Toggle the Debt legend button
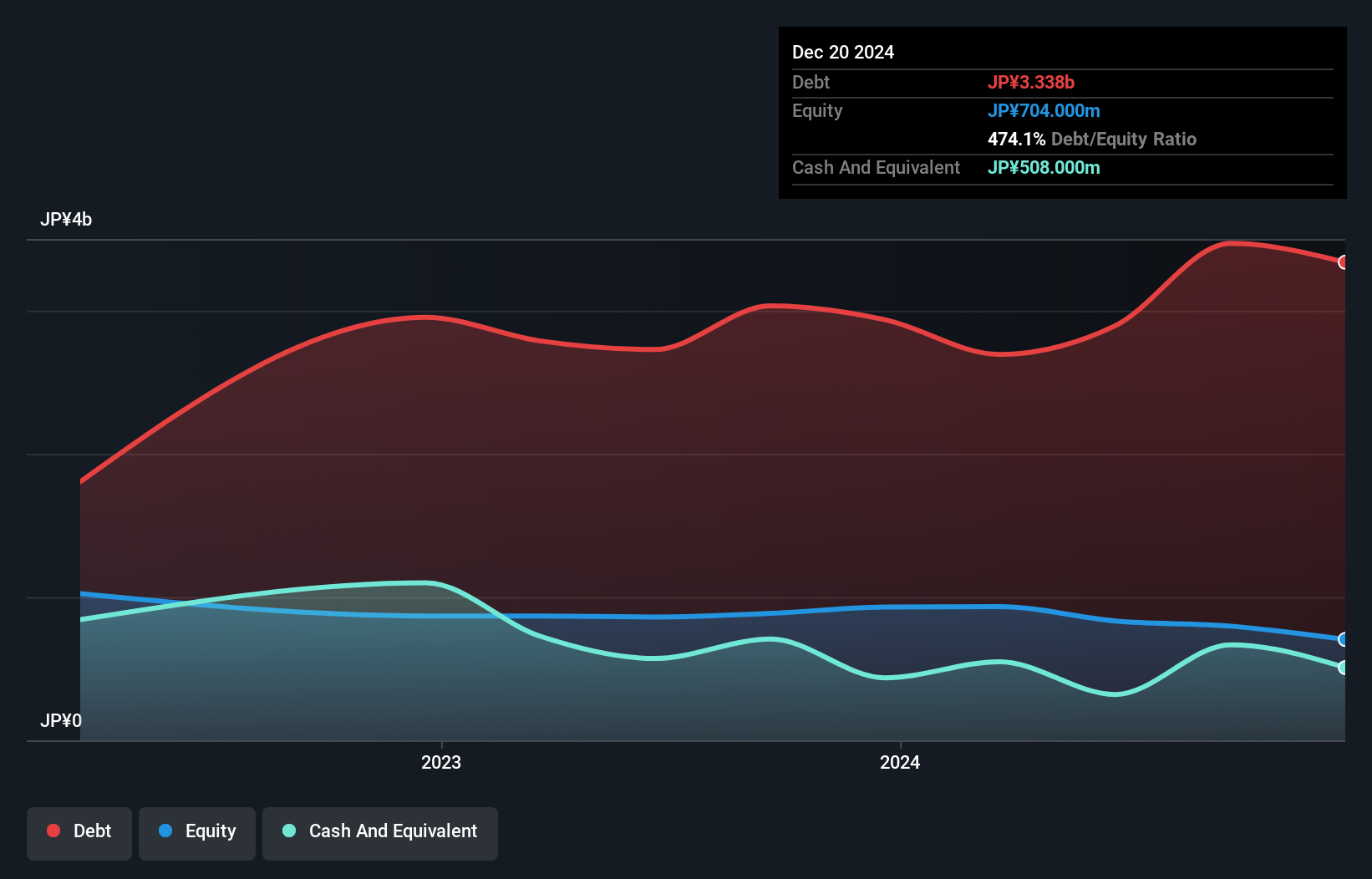Viewport: 1372px width, 879px height. 79,833
